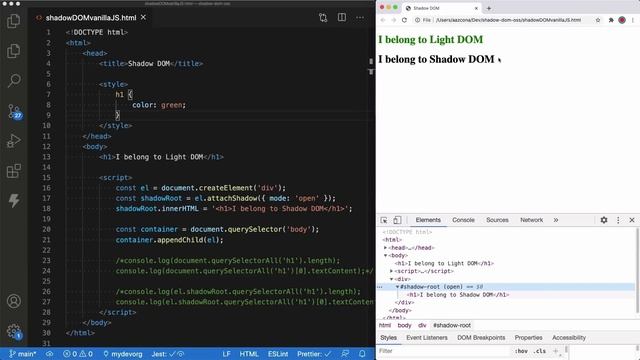Click the body breadcrumb in DevTools

(x=404, y=325)
